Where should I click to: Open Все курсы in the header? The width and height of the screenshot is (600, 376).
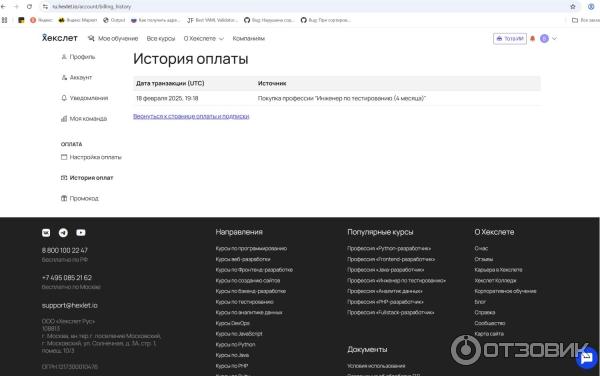(161, 39)
